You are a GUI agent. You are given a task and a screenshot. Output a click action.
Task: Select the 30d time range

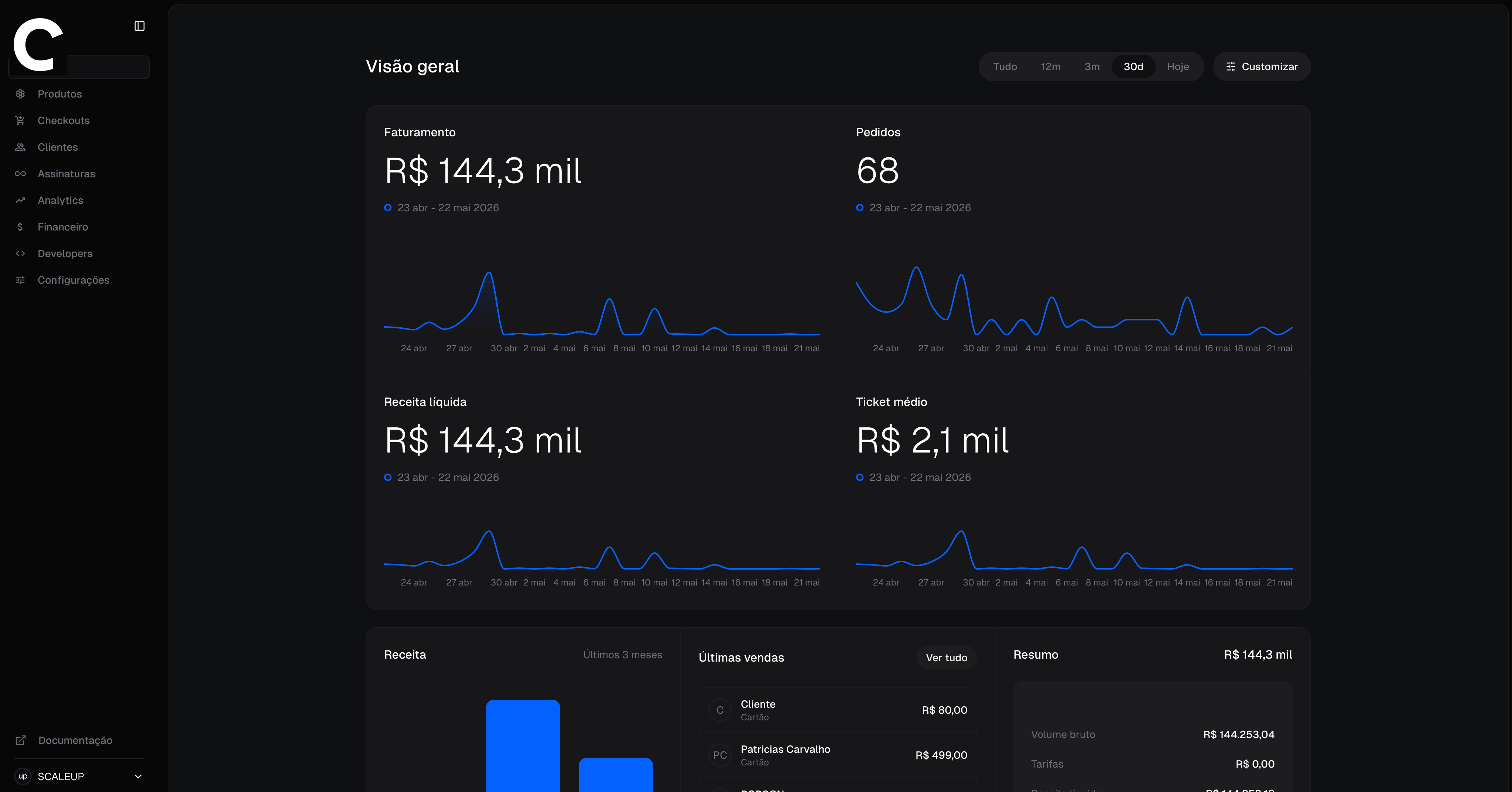click(1133, 66)
